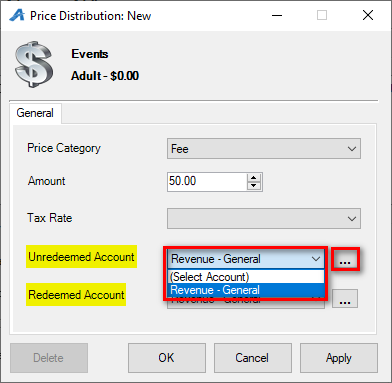The width and height of the screenshot is (392, 383).
Task: Click into the Amount input field
Action: (x=207, y=182)
